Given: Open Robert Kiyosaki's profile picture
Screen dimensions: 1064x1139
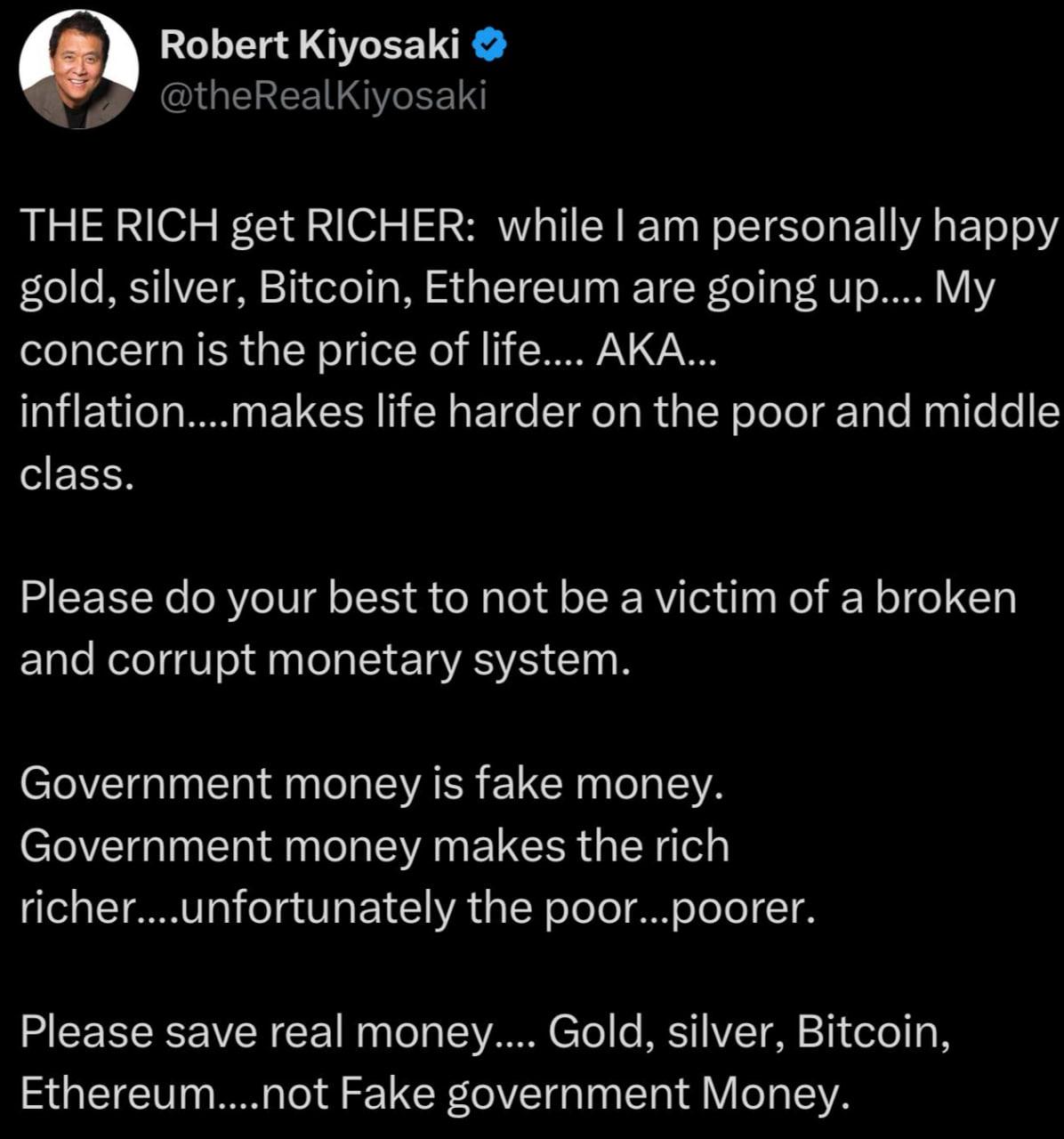Looking at the screenshot, I should point(79,69).
